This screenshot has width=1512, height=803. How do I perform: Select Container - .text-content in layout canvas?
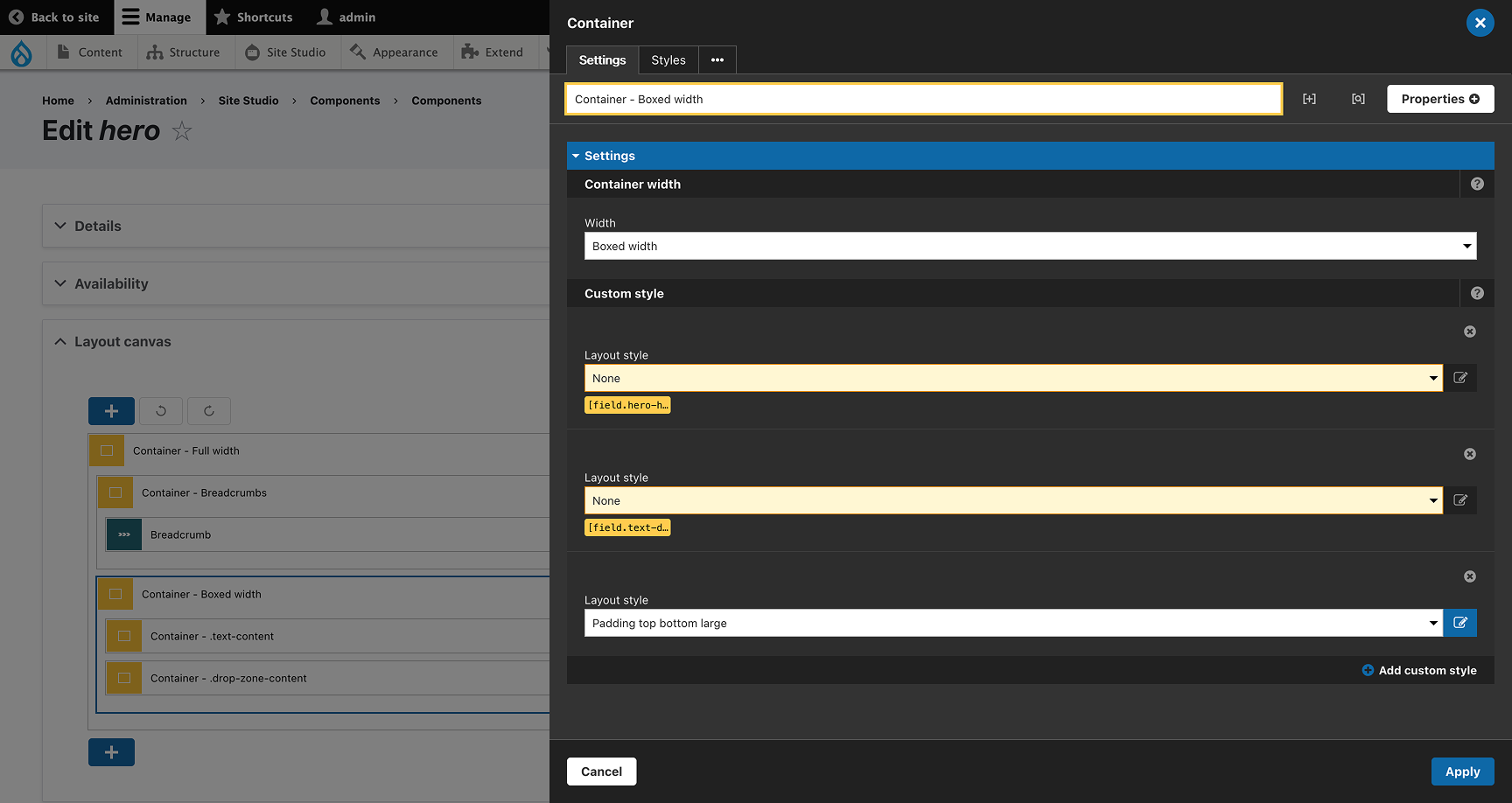coord(212,636)
